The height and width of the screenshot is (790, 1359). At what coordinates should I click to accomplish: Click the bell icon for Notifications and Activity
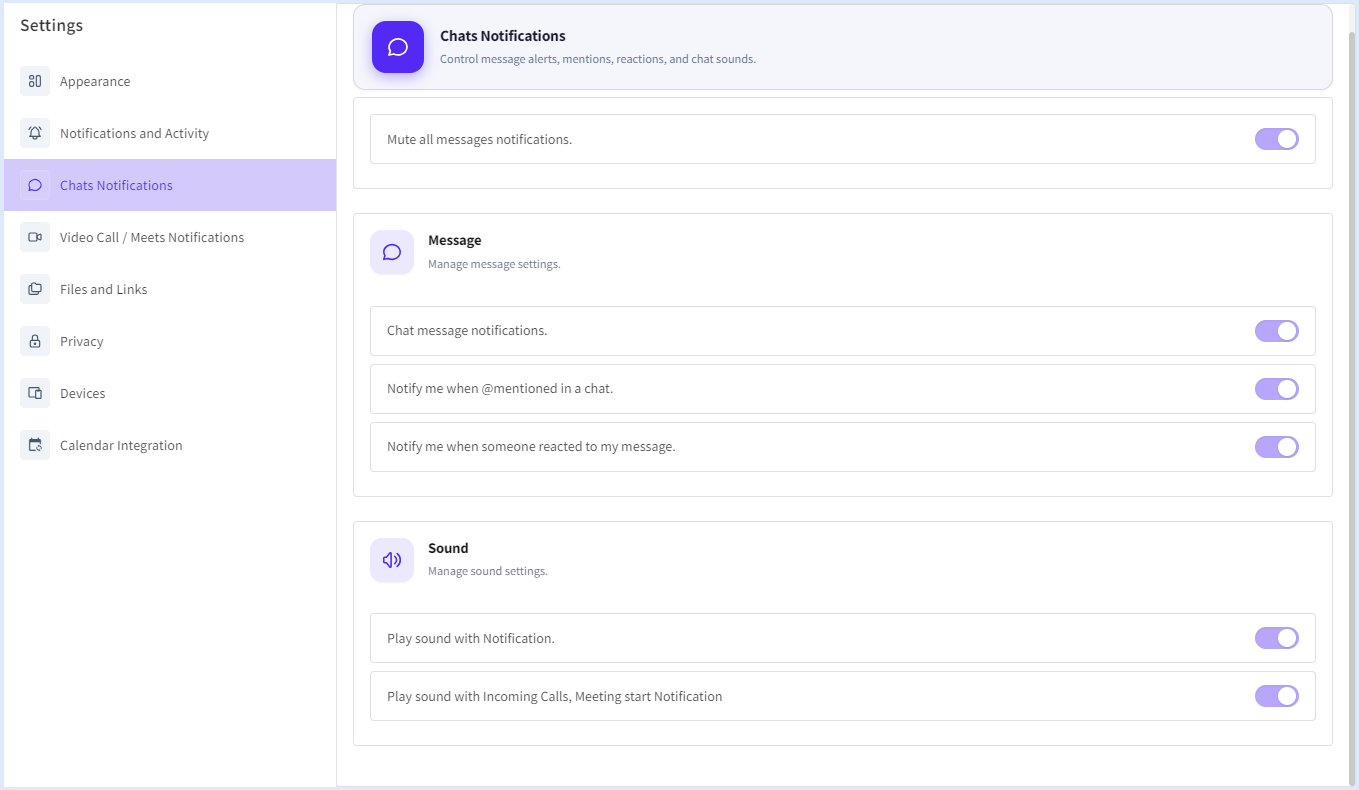(x=35, y=133)
